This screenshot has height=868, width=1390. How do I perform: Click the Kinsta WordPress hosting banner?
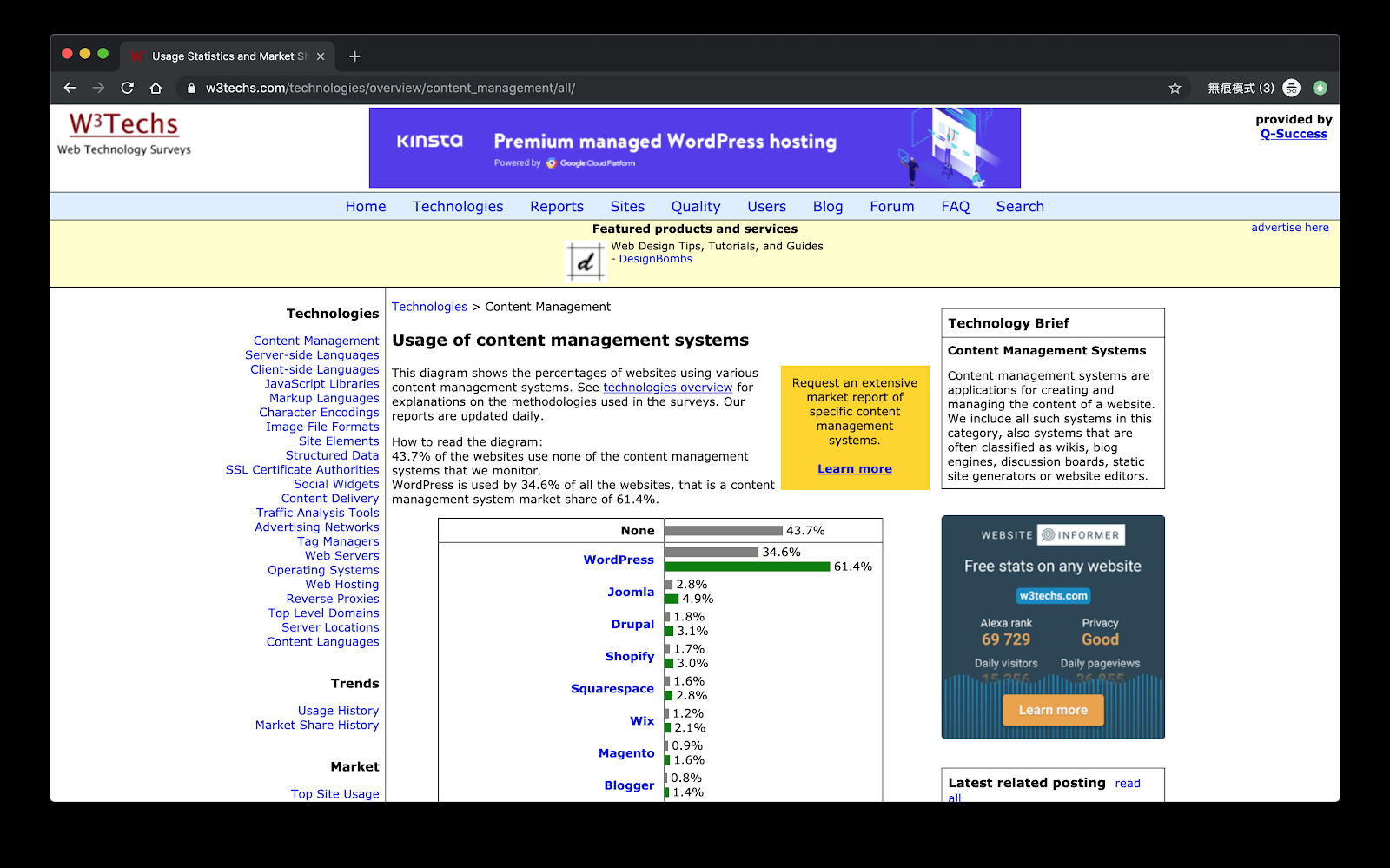click(x=694, y=148)
